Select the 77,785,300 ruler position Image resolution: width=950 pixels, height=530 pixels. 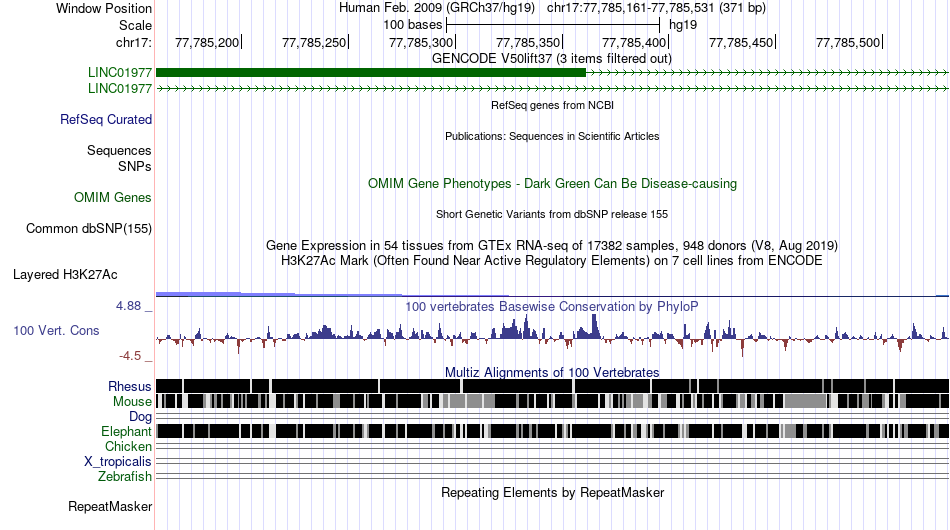[x=422, y=42]
